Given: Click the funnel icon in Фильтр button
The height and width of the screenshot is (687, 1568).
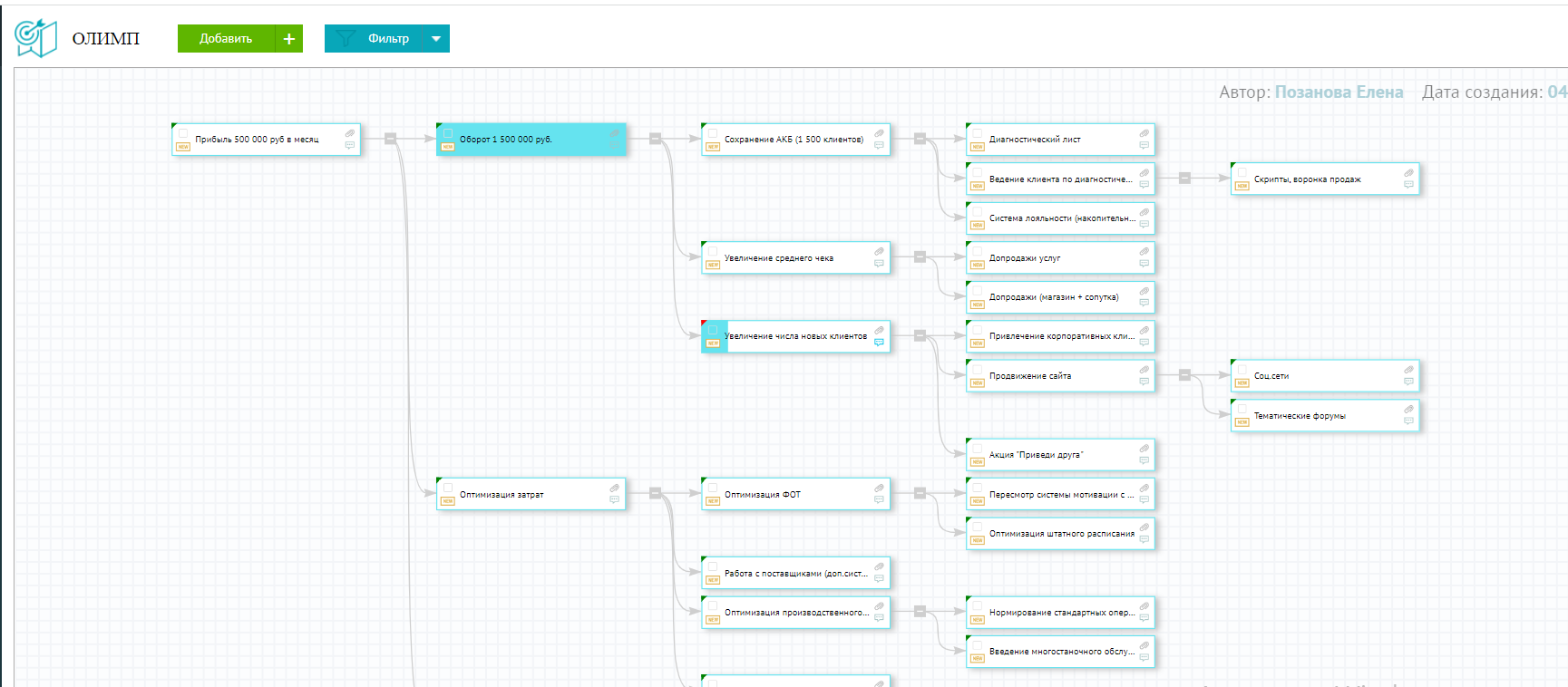Looking at the screenshot, I should pos(346,38).
